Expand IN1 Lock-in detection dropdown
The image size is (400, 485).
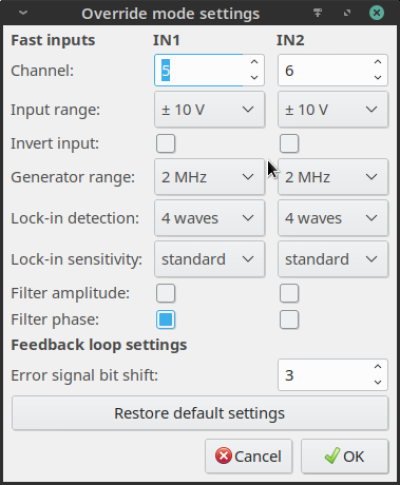[210, 218]
